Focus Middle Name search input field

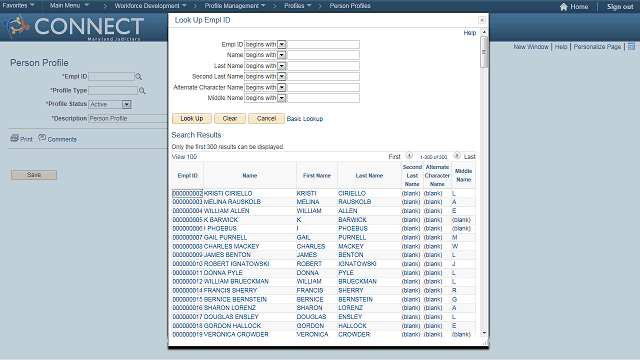pos(323,98)
